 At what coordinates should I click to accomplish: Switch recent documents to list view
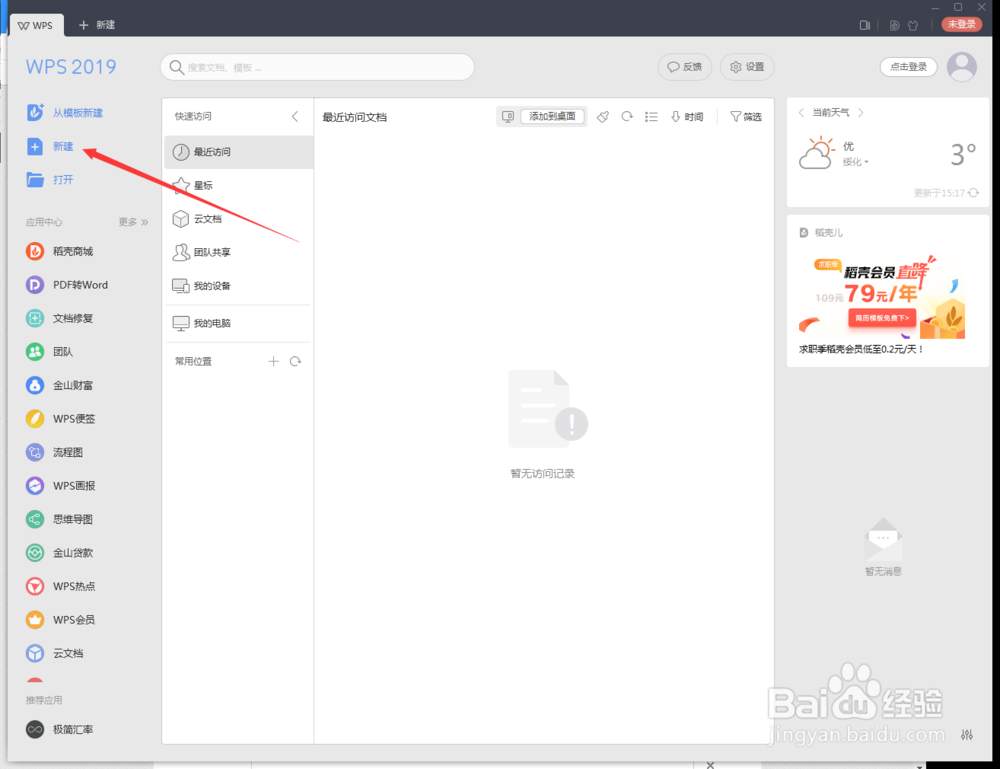pos(651,116)
